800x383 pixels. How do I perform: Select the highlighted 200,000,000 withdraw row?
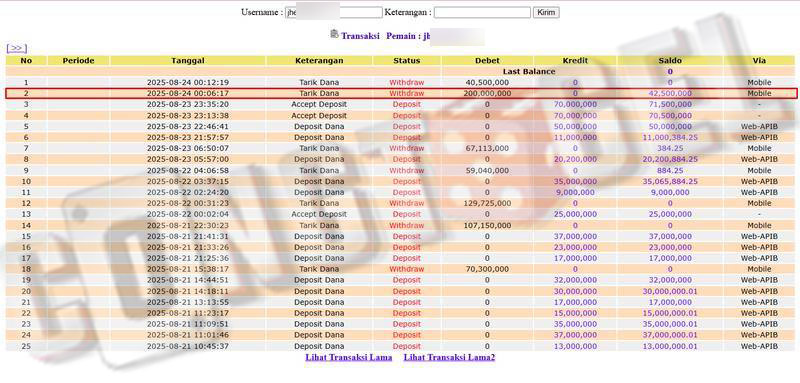(x=401, y=93)
